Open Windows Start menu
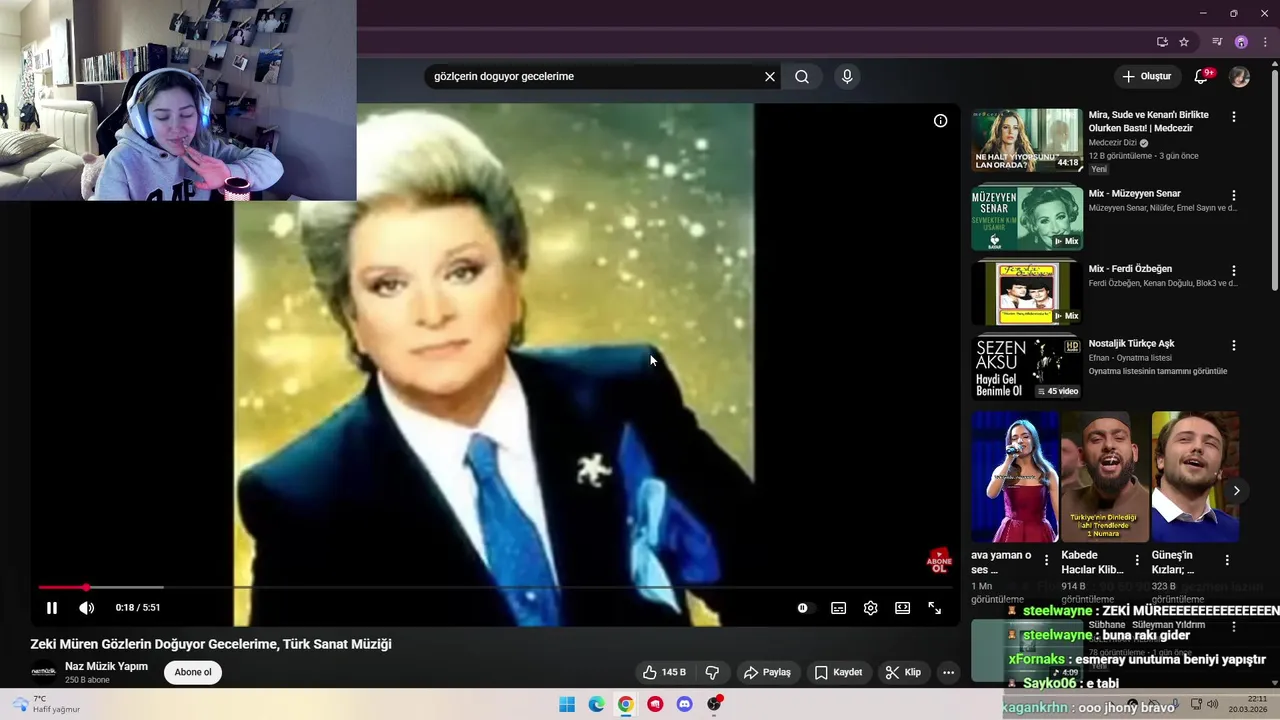Screen dimensions: 1280x720 (567, 704)
